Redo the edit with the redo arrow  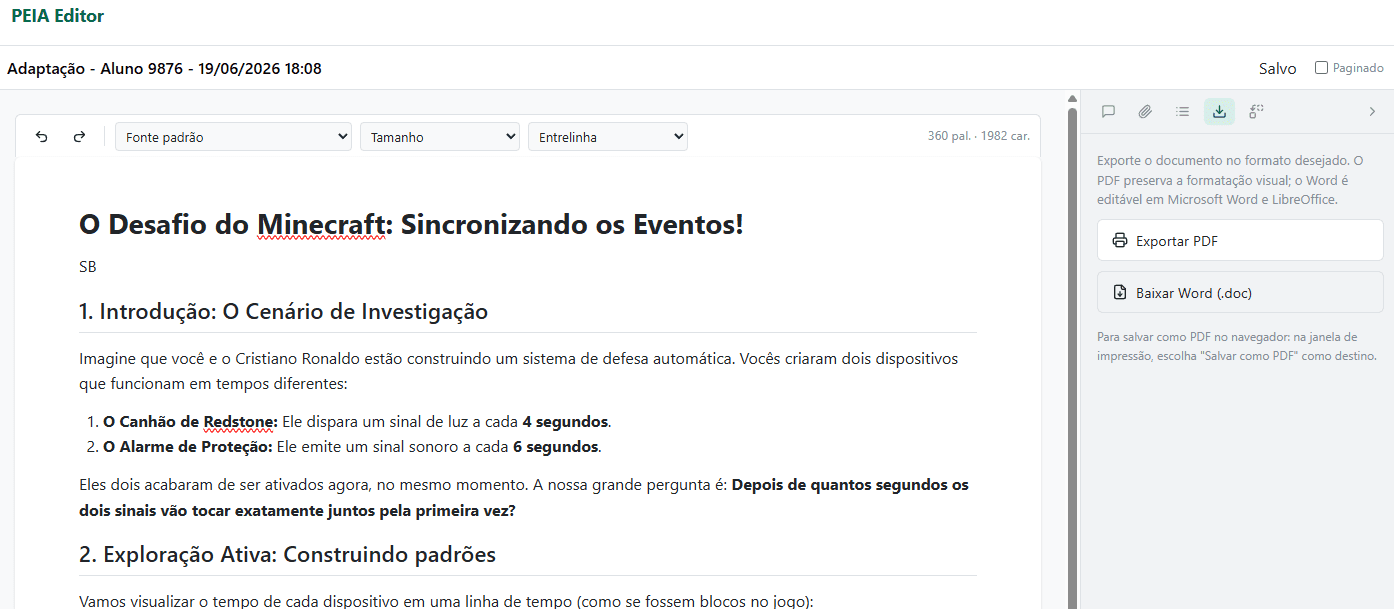pyautogui.click(x=79, y=137)
